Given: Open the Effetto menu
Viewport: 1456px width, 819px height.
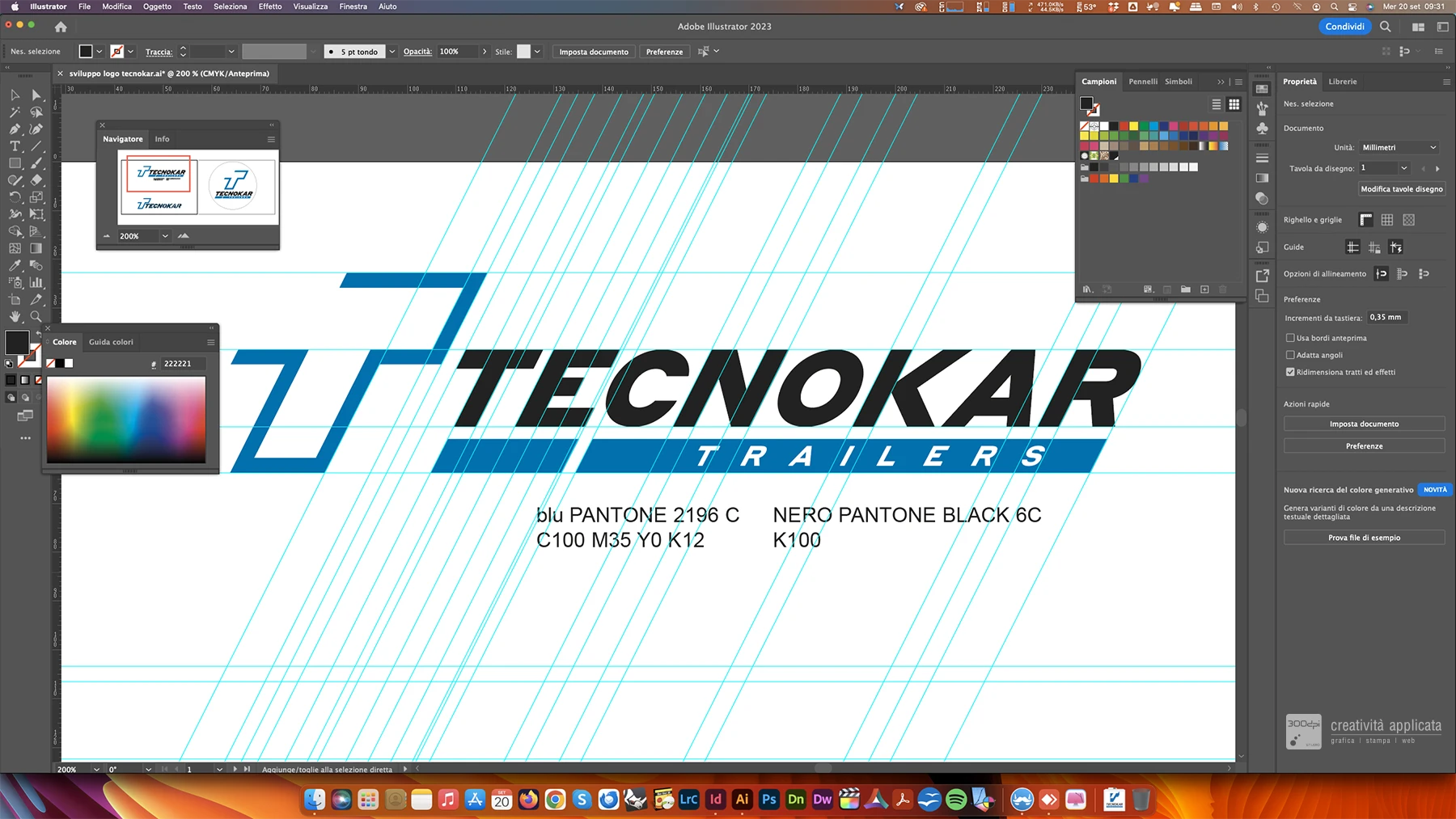Looking at the screenshot, I should (270, 6).
